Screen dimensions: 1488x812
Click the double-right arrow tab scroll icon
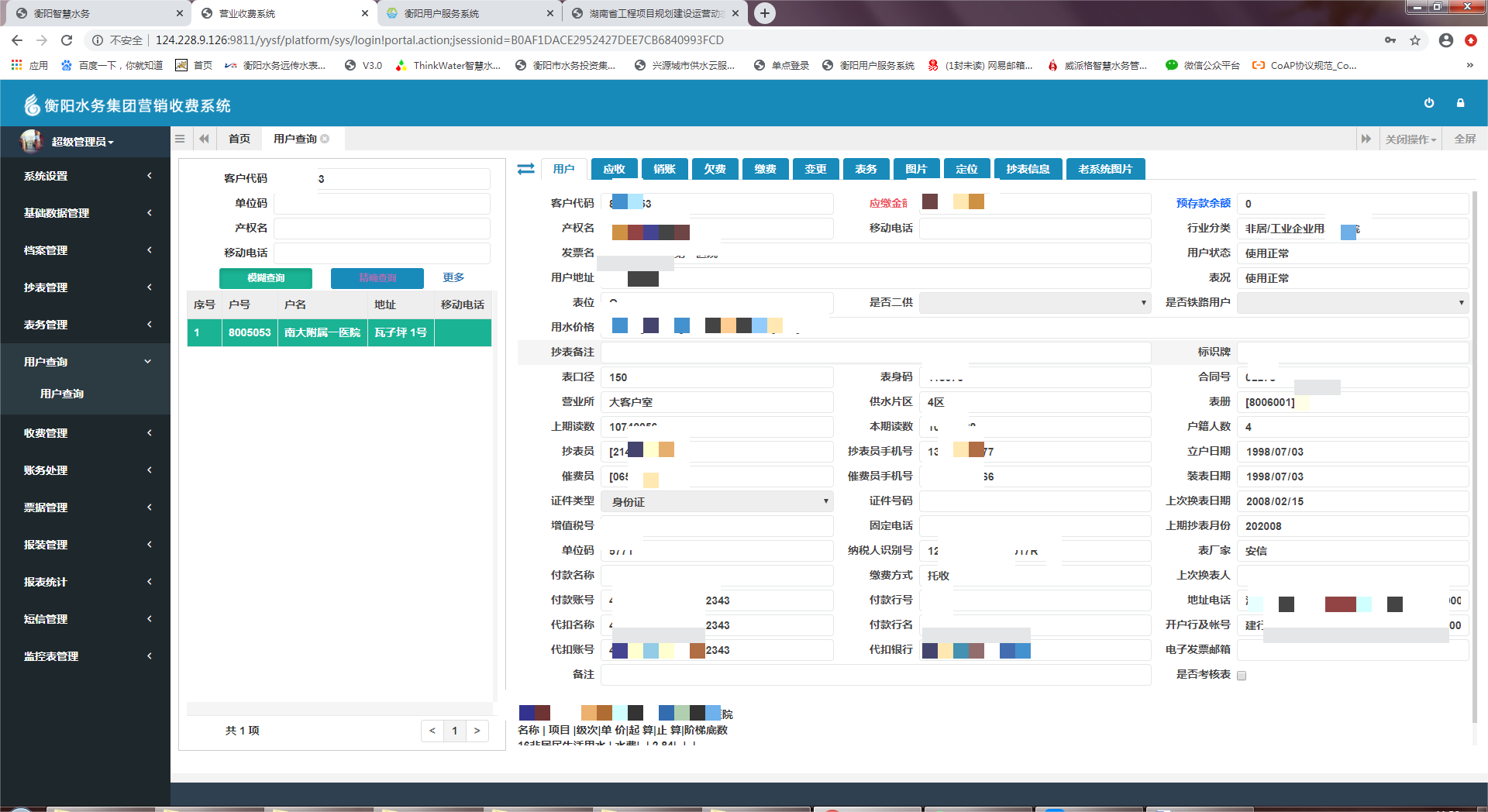[1366, 139]
